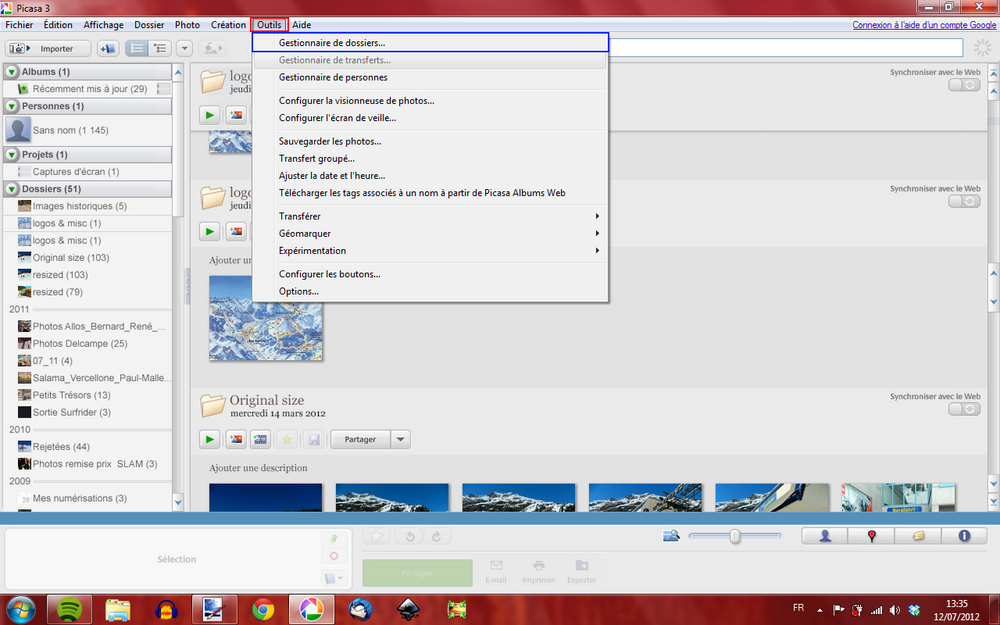Open the Places map pin panel
This screenshot has height=625, width=1000.
point(872,536)
